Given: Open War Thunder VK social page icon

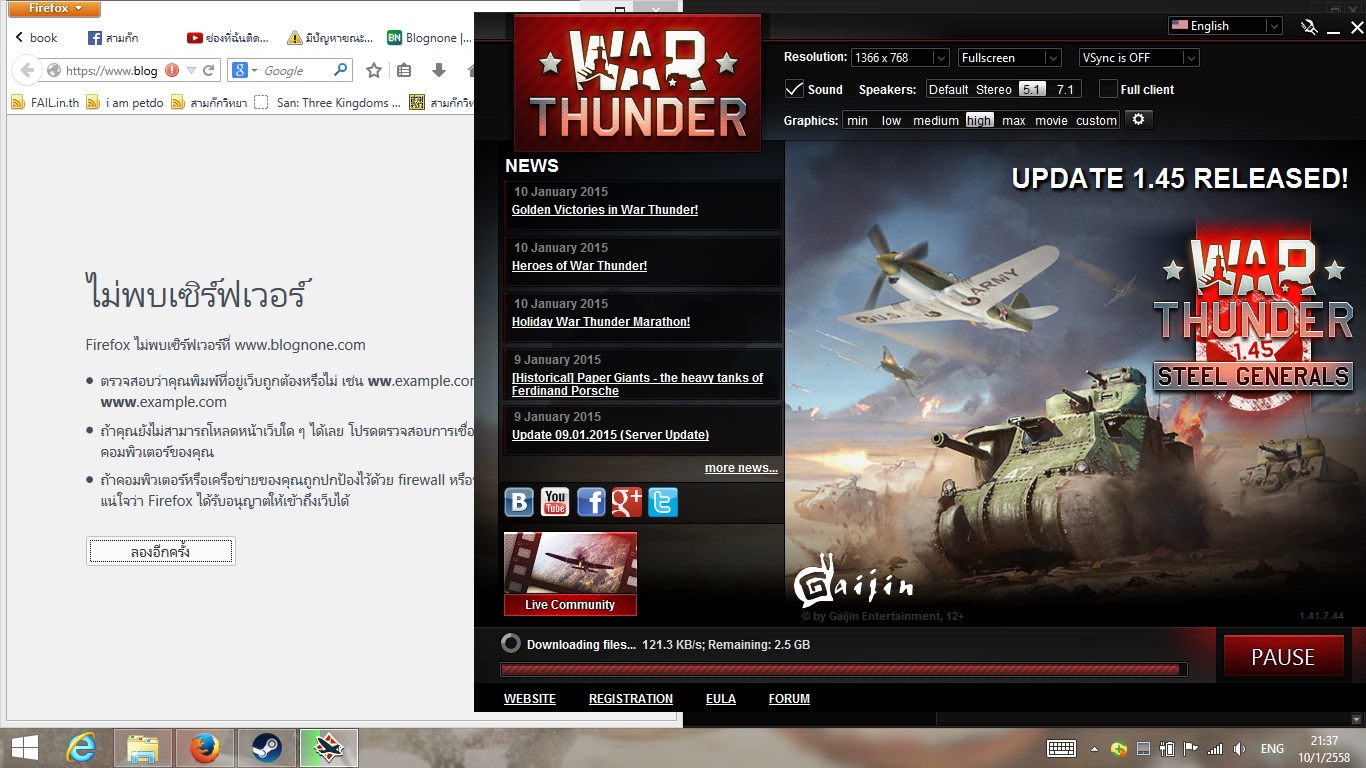Looking at the screenshot, I should (519, 501).
